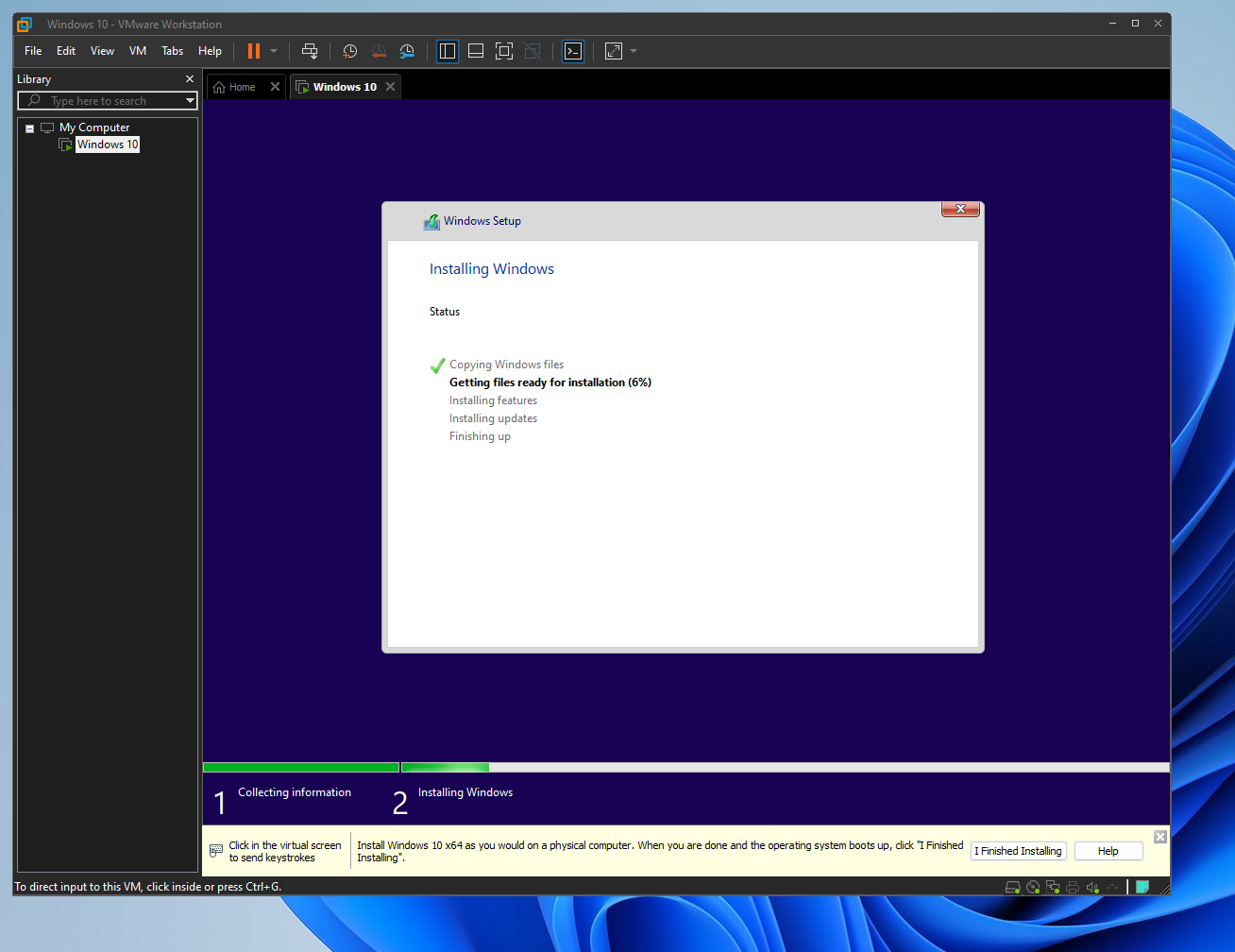The image size is (1235, 952).
Task: Click the Revert to snapshot icon
Action: (x=379, y=51)
